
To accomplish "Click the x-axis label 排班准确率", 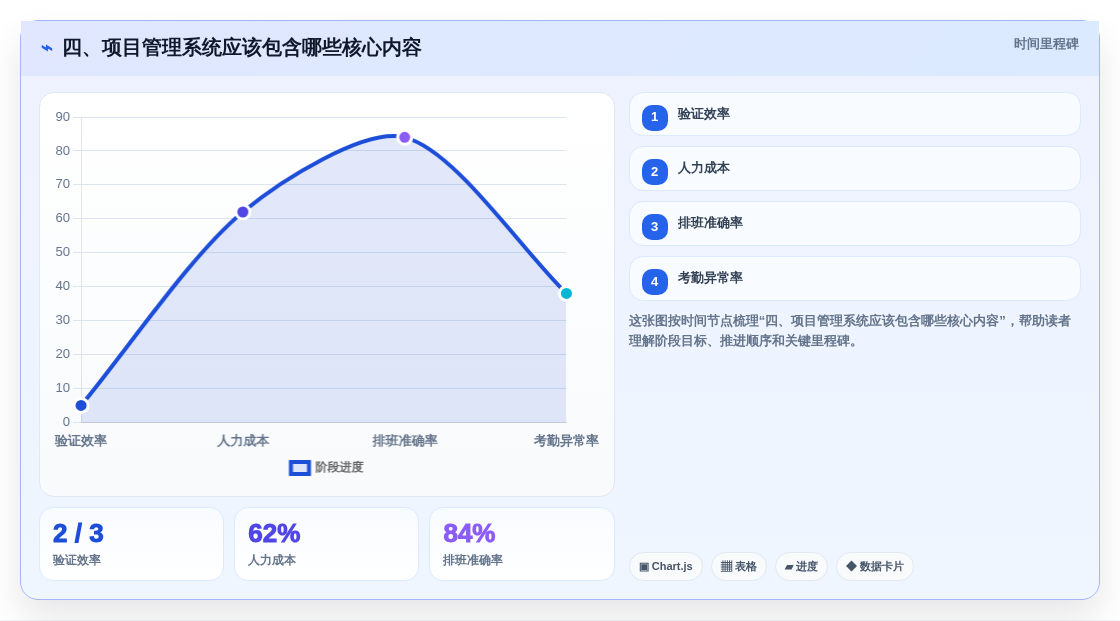I will 405,441.
